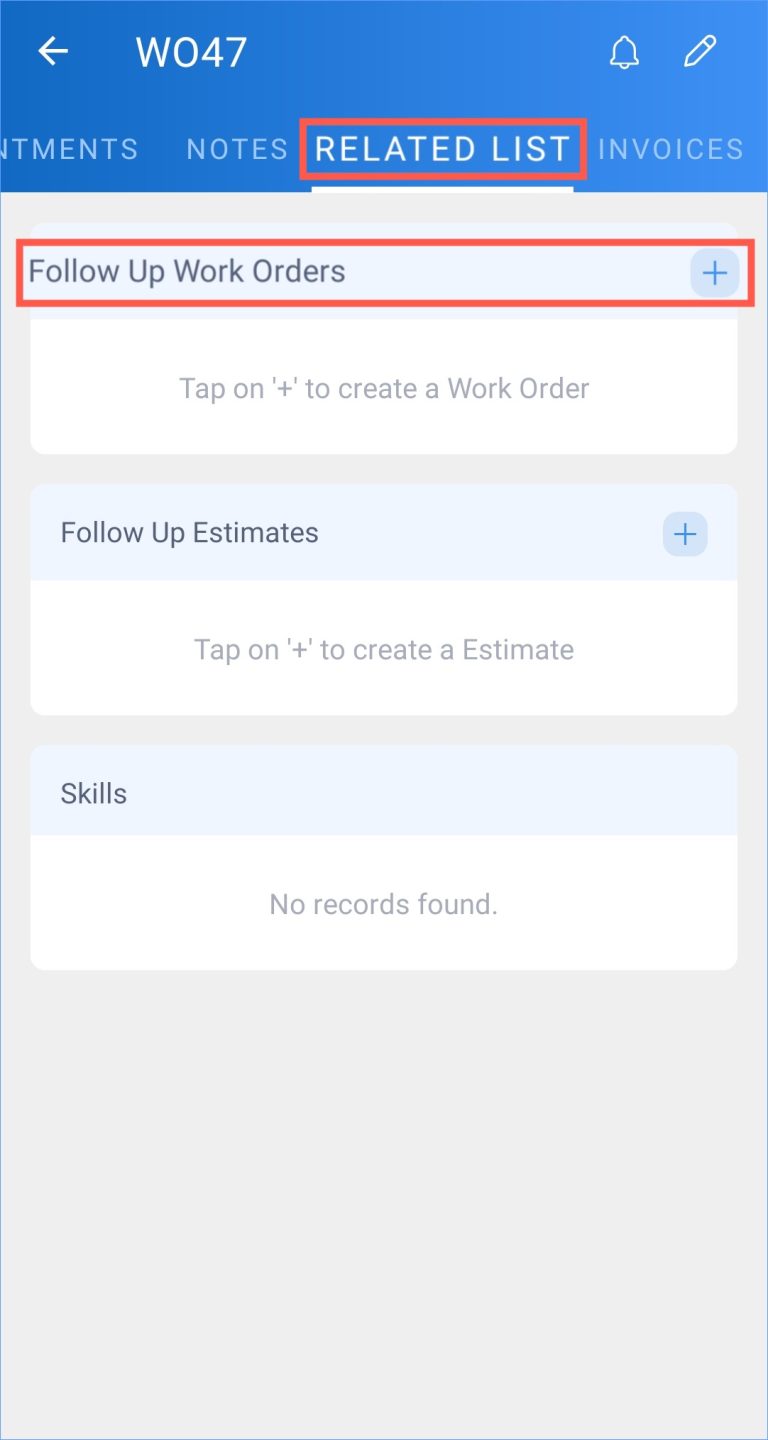Open notifications from the top bar
Screen dimensions: 768x1440
click(624, 51)
